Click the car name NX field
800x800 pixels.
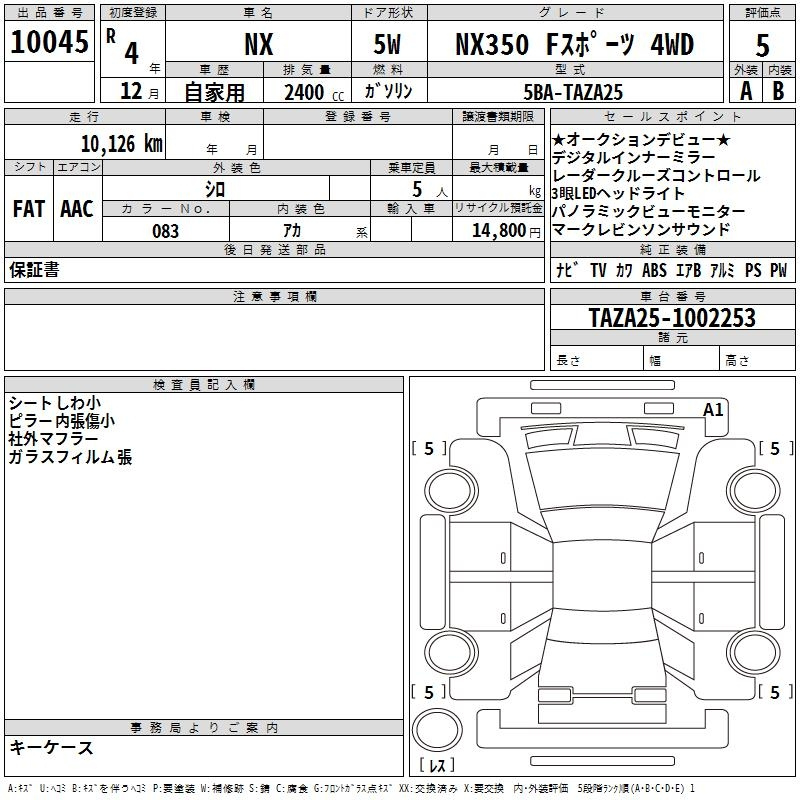258,45
